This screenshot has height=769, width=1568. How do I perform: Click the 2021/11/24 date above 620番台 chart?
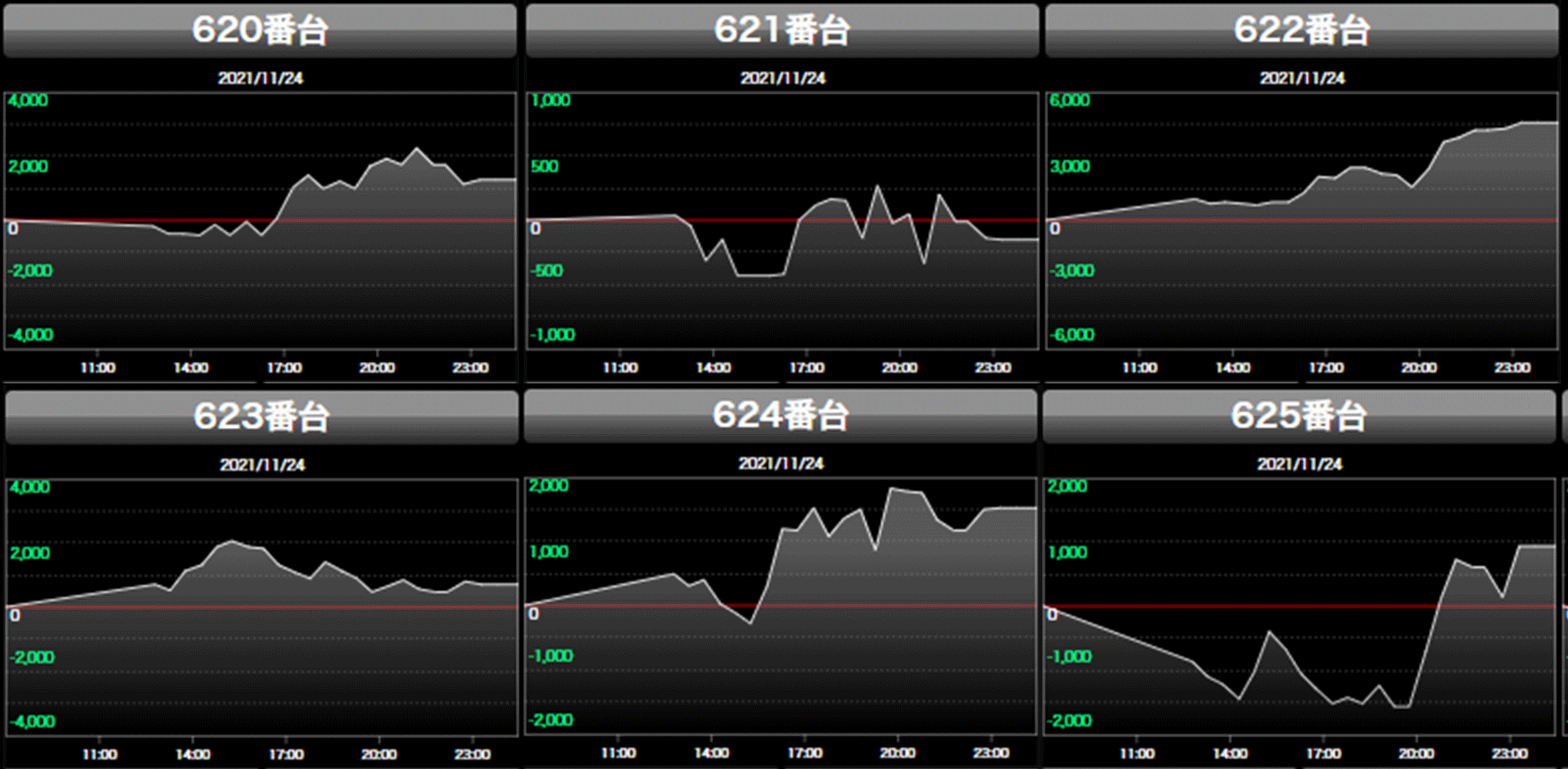(x=260, y=78)
